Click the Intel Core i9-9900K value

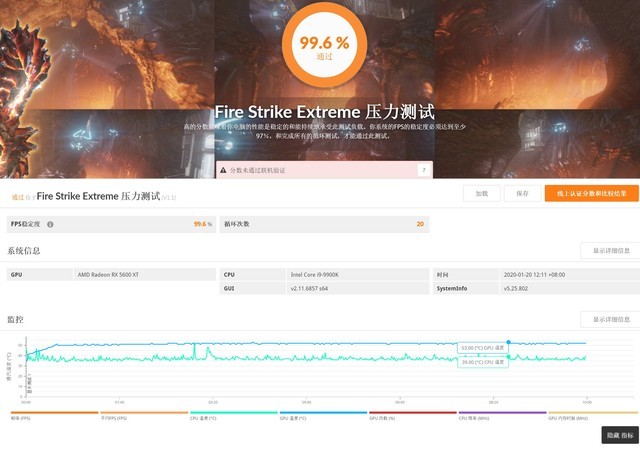coord(315,275)
